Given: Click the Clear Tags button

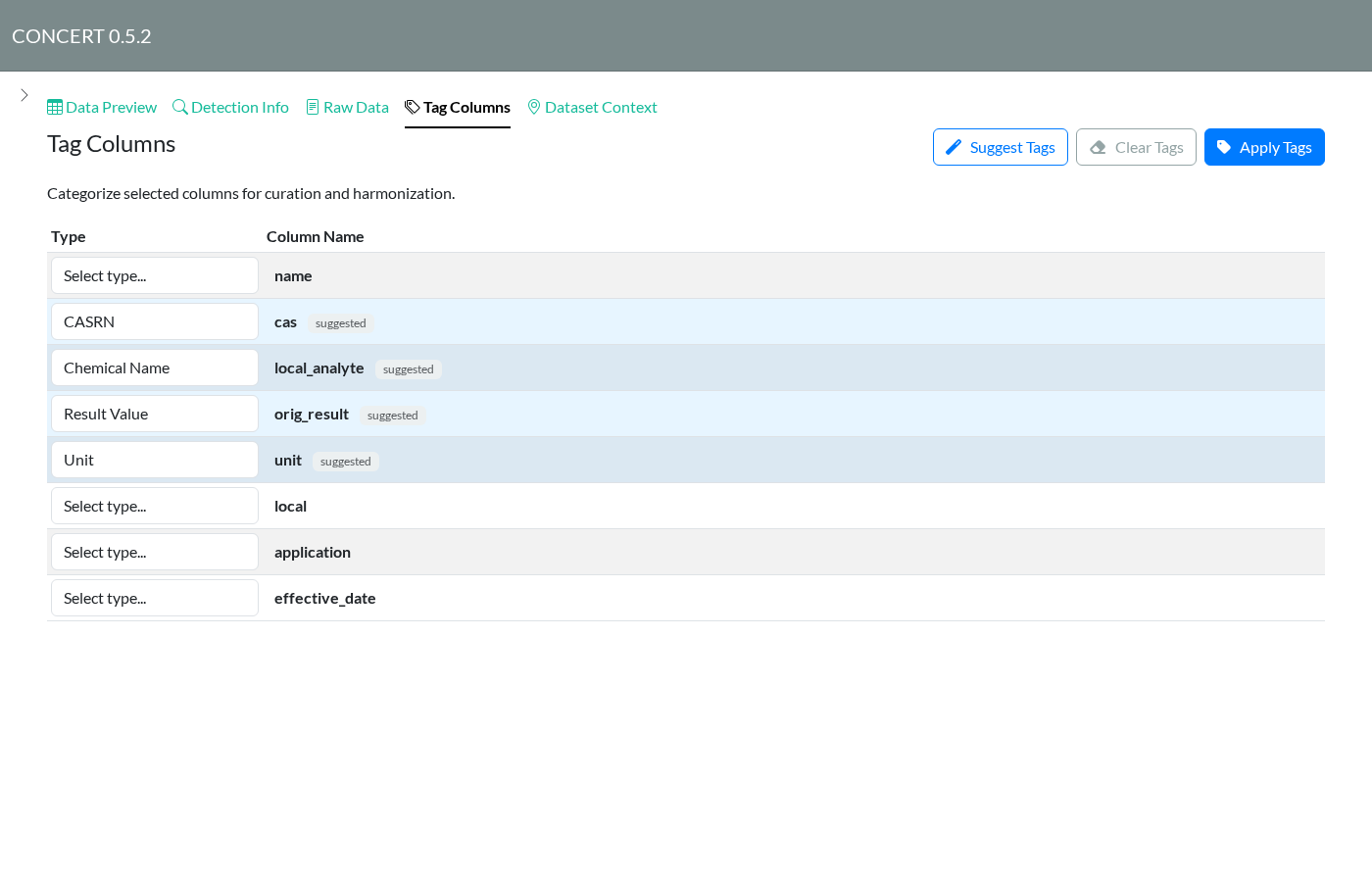Looking at the screenshot, I should pos(1136,147).
